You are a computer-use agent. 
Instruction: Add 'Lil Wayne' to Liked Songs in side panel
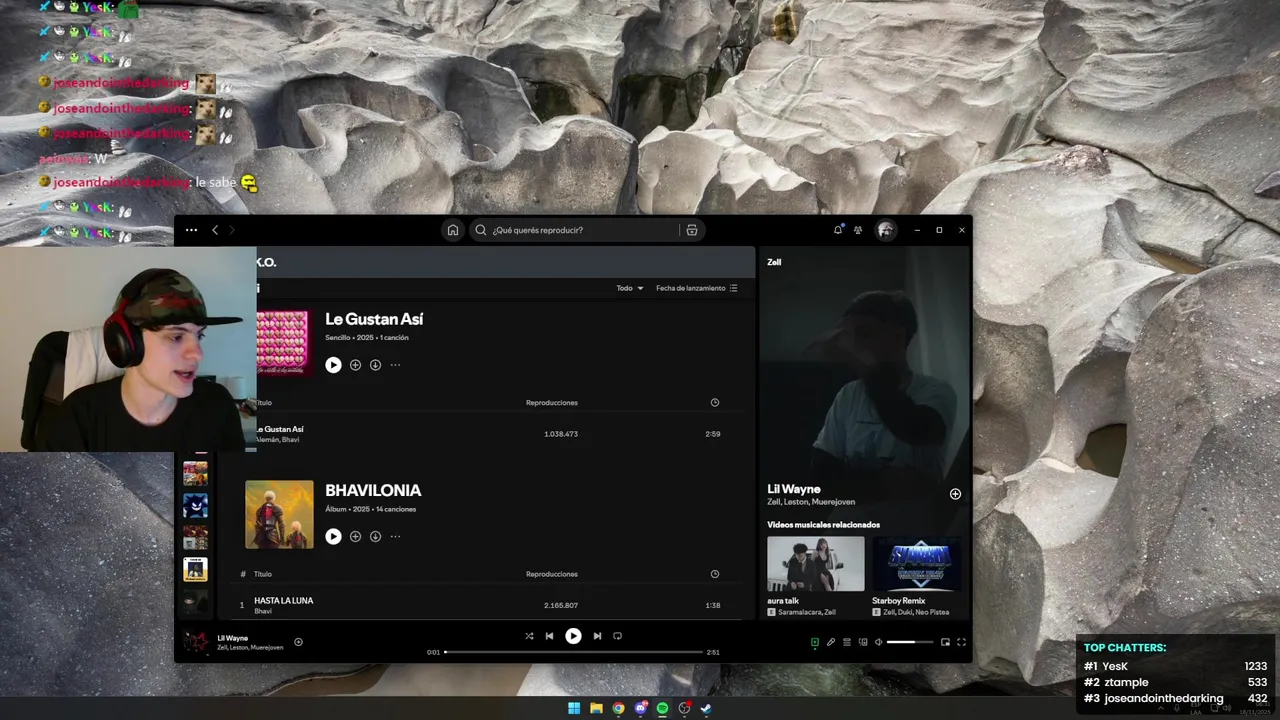[955, 494]
